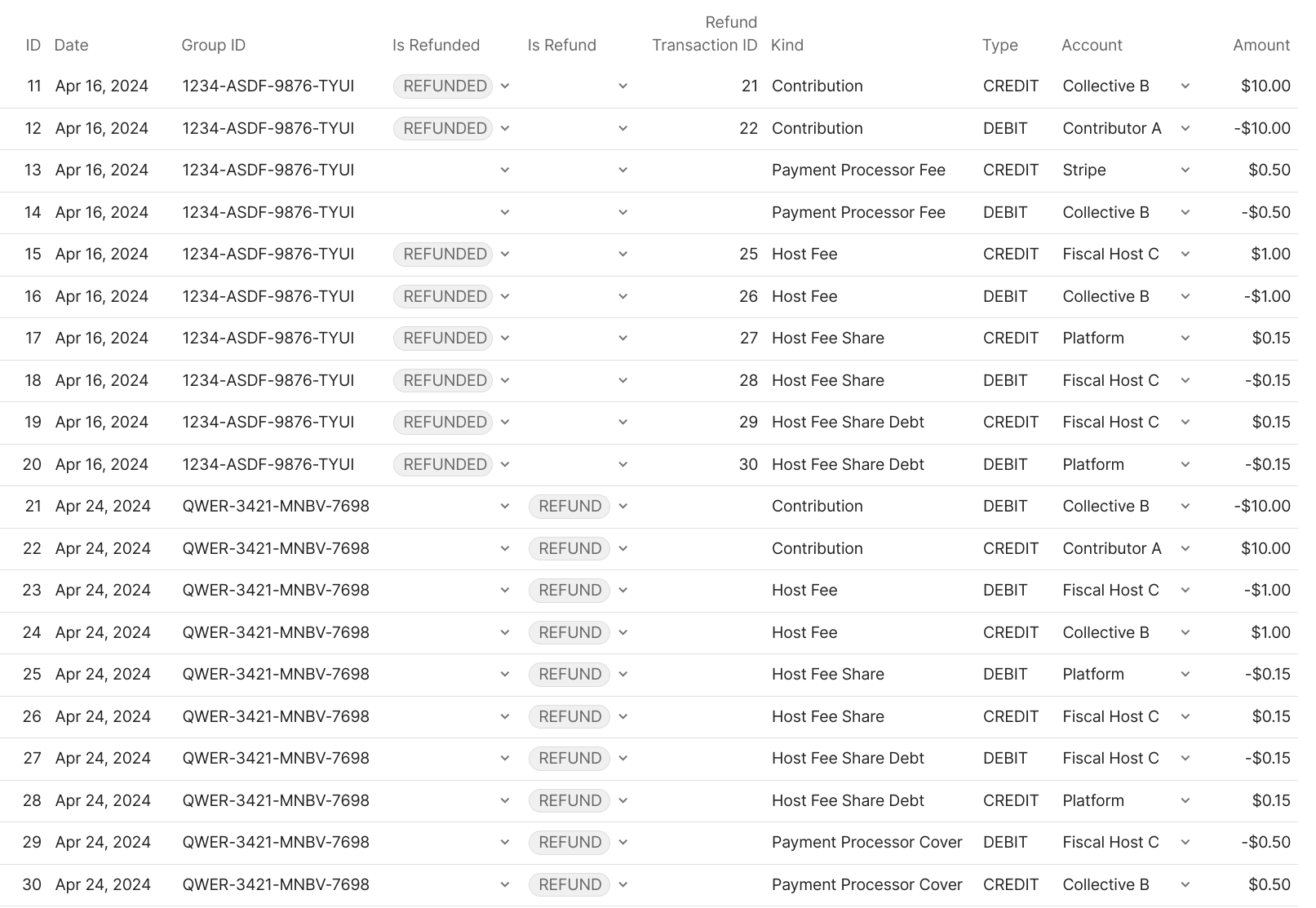Image resolution: width=1316 pixels, height=908 pixels.
Task: Click the REFUNDED badge in row 12
Action: (x=443, y=129)
